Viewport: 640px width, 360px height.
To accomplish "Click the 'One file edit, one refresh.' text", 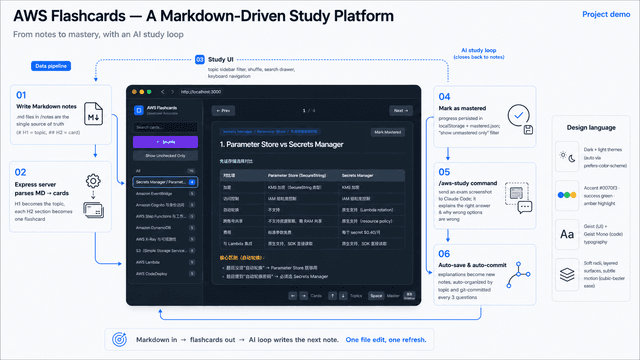I will [x=386, y=340].
